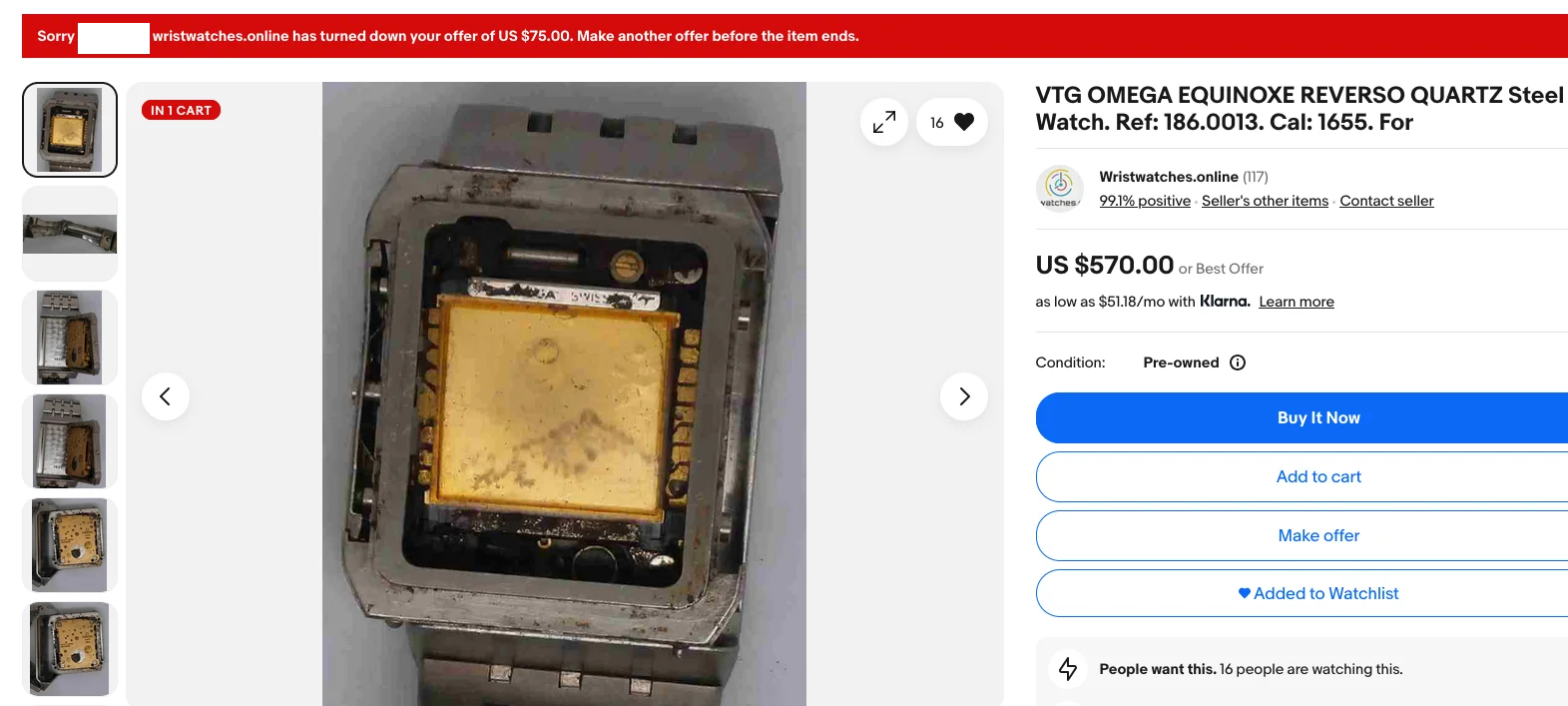Select the IN 1 CART badge
This screenshot has width=1568, height=706.
(181, 110)
